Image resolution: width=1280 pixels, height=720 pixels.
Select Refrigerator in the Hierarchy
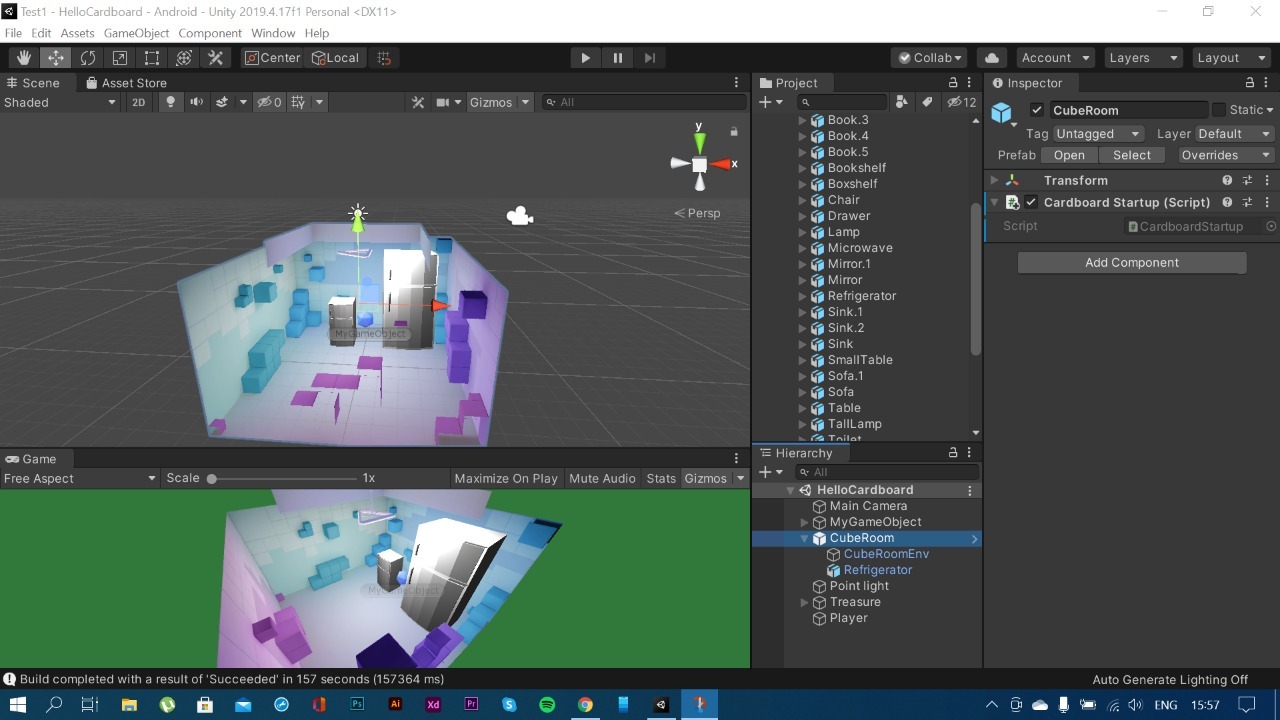coord(878,570)
